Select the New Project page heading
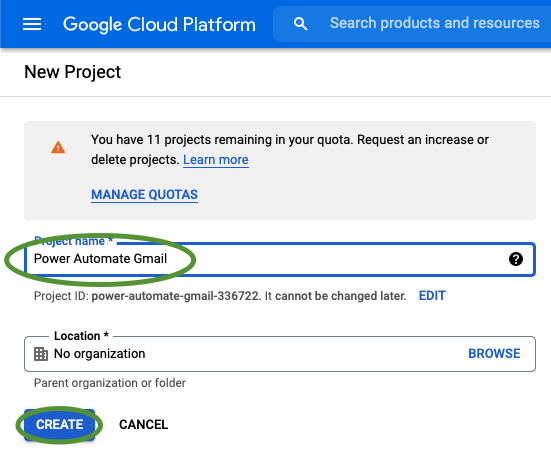The height and width of the screenshot is (462, 551). [72, 72]
